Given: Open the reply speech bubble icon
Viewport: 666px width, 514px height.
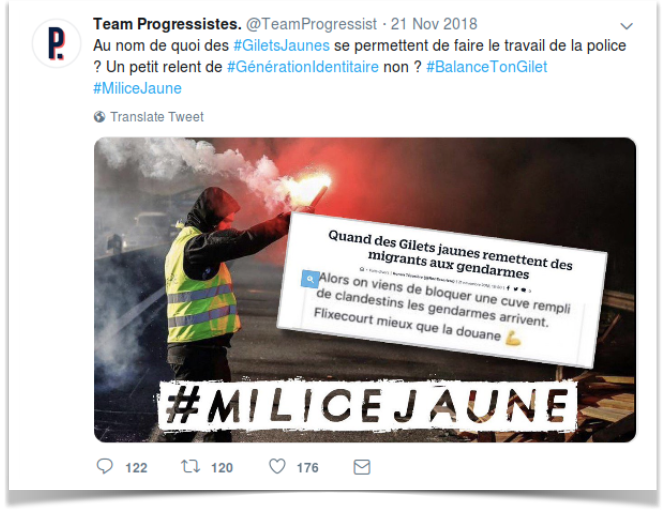Looking at the screenshot, I should point(104,466).
